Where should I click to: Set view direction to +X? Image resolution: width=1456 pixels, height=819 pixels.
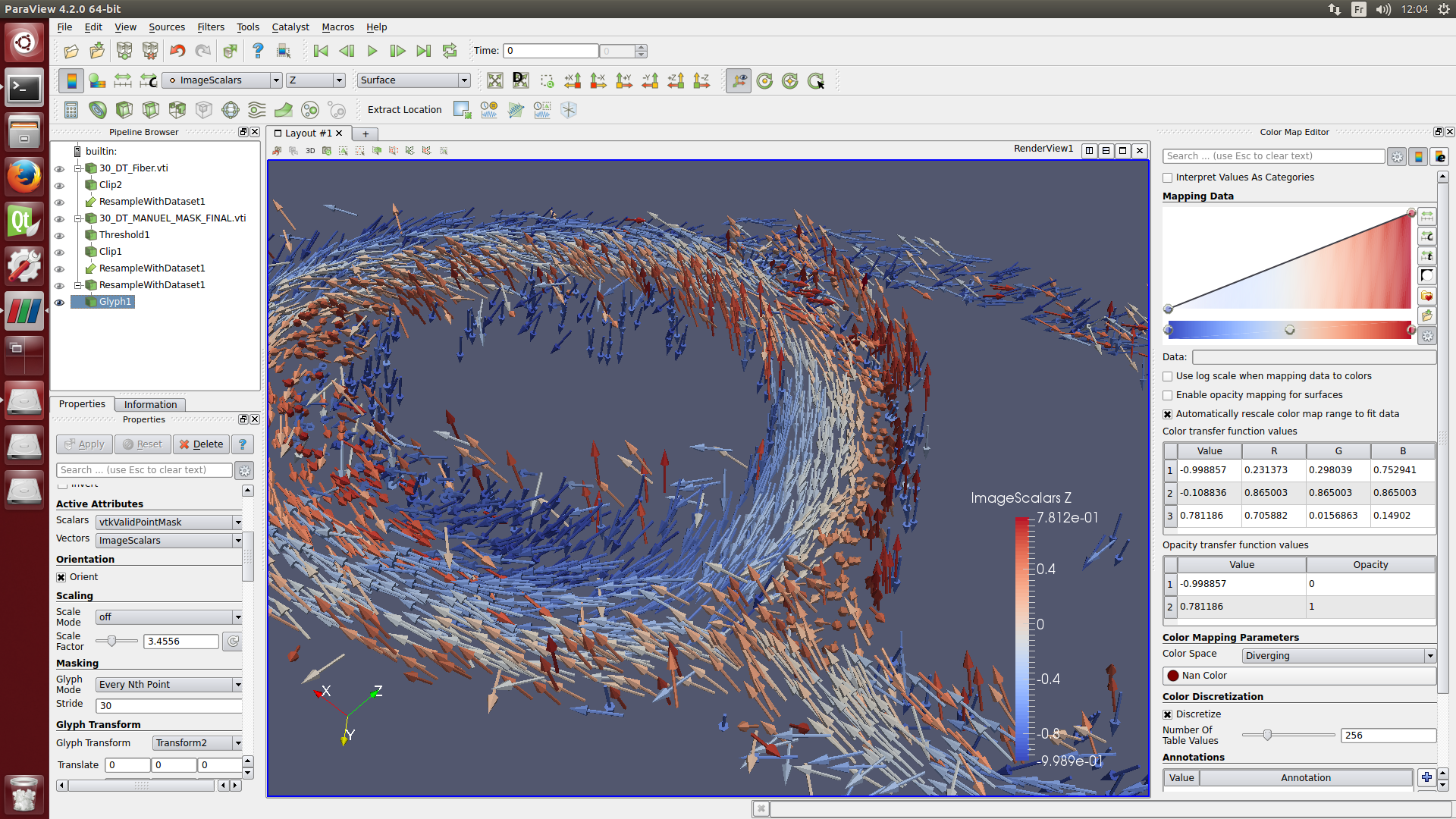(573, 80)
